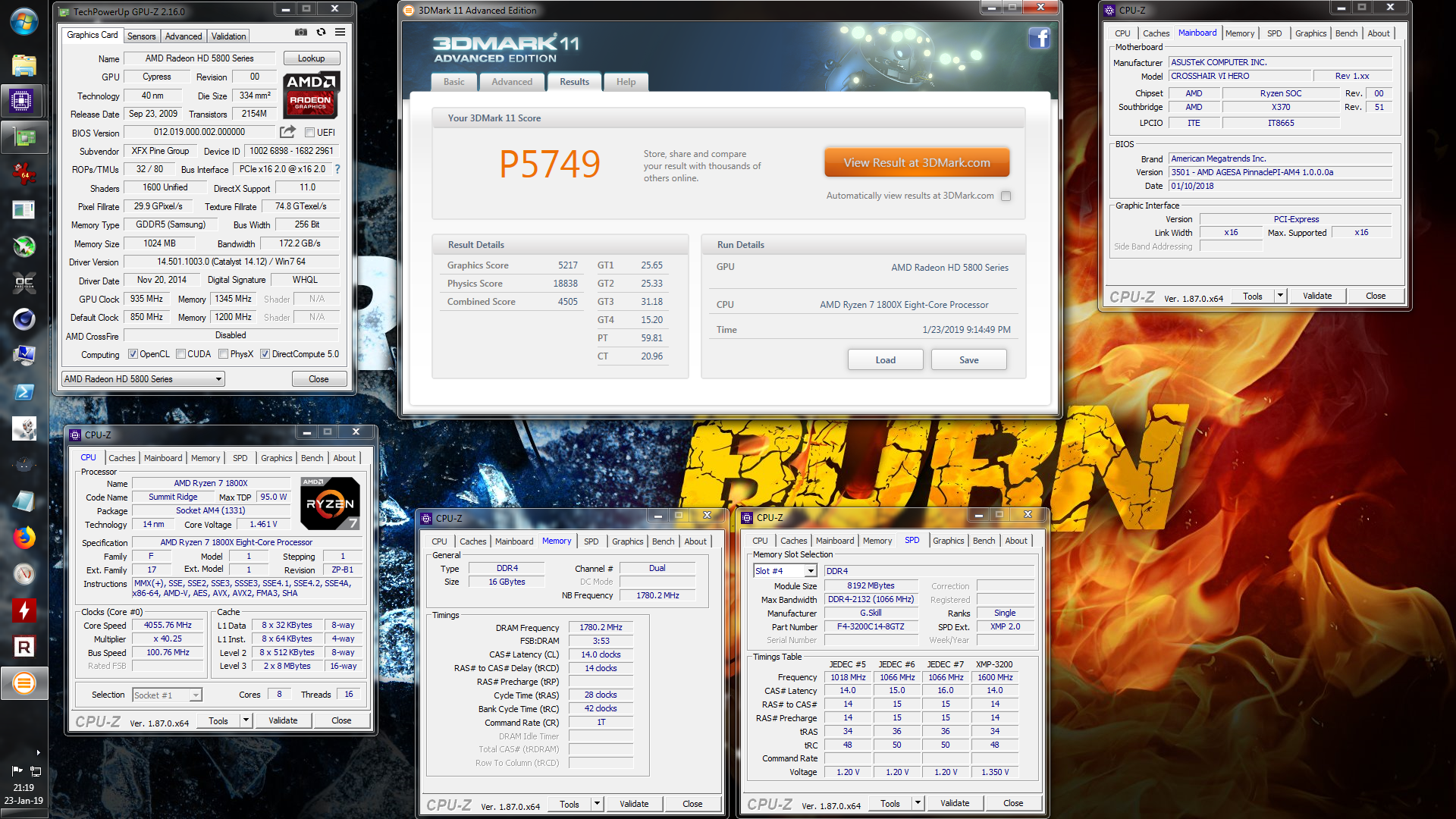This screenshot has width=1456, height=819.
Task: Open the Notepad taskbar icon
Action: click(x=24, y=501)
